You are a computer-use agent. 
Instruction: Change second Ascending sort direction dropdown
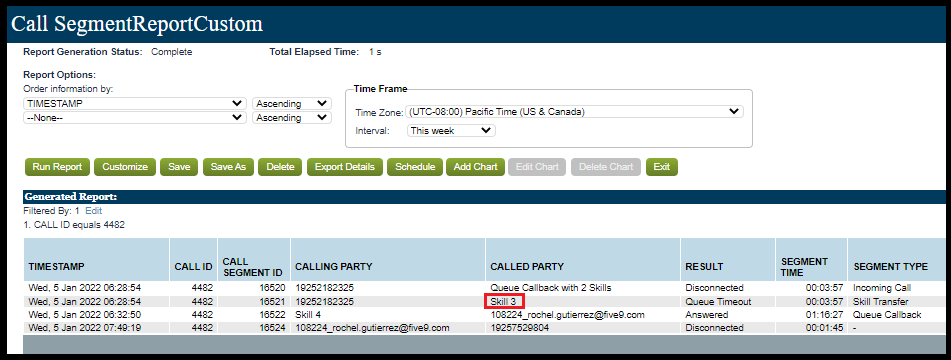292,118
